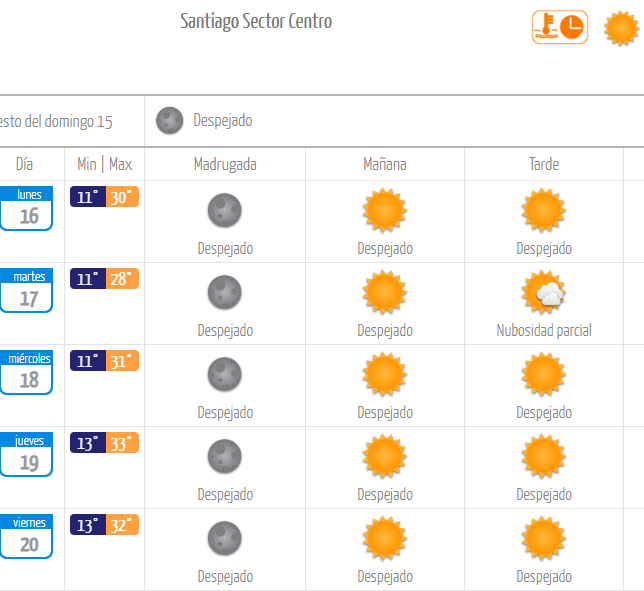Open the temperature history thermometer-clock icon

click(x=559, y=27)
